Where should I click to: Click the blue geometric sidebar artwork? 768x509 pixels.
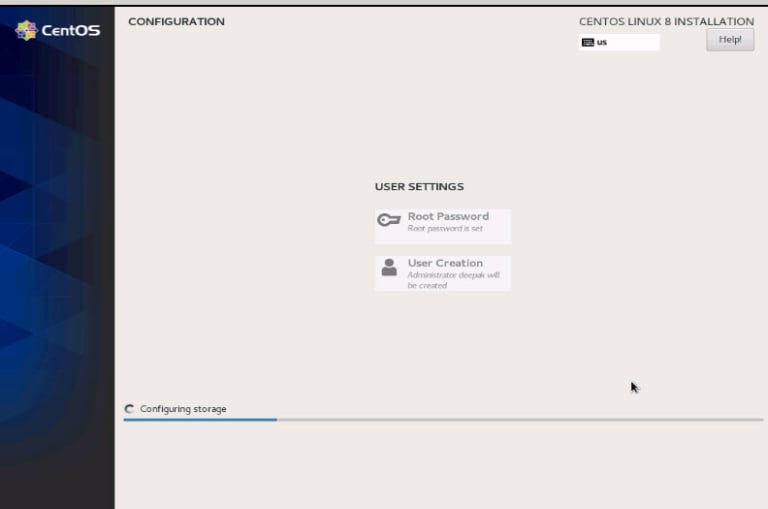pyautogui.click(x=57, y=250)
